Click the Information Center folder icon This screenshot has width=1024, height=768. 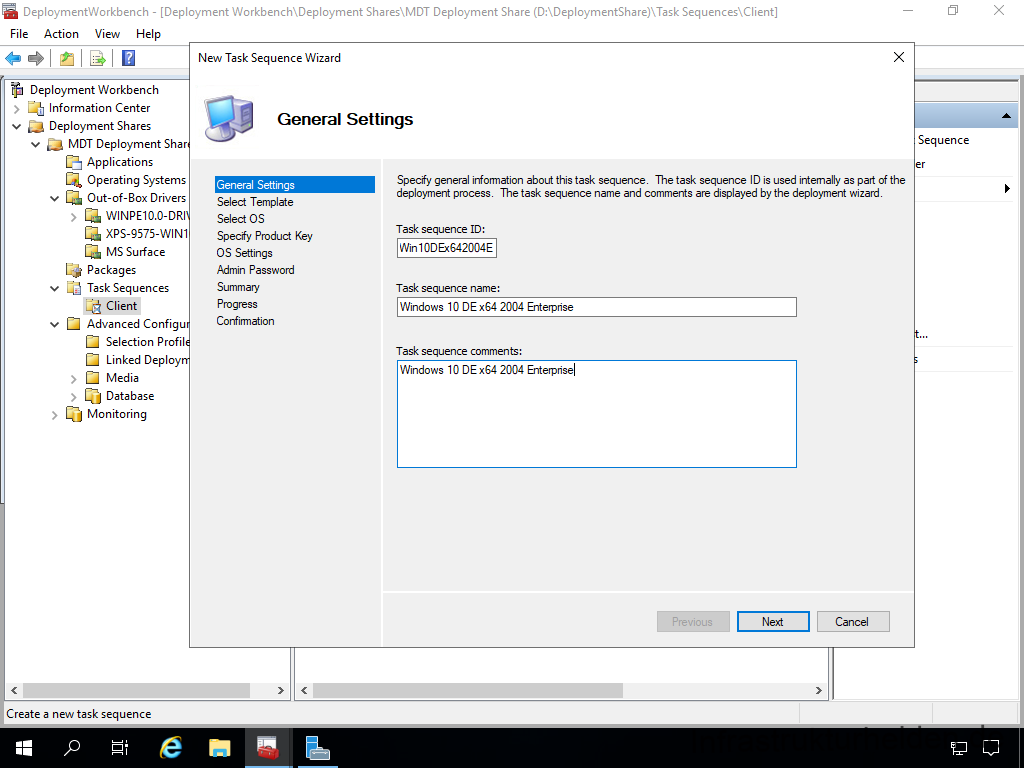coord(37,108)
